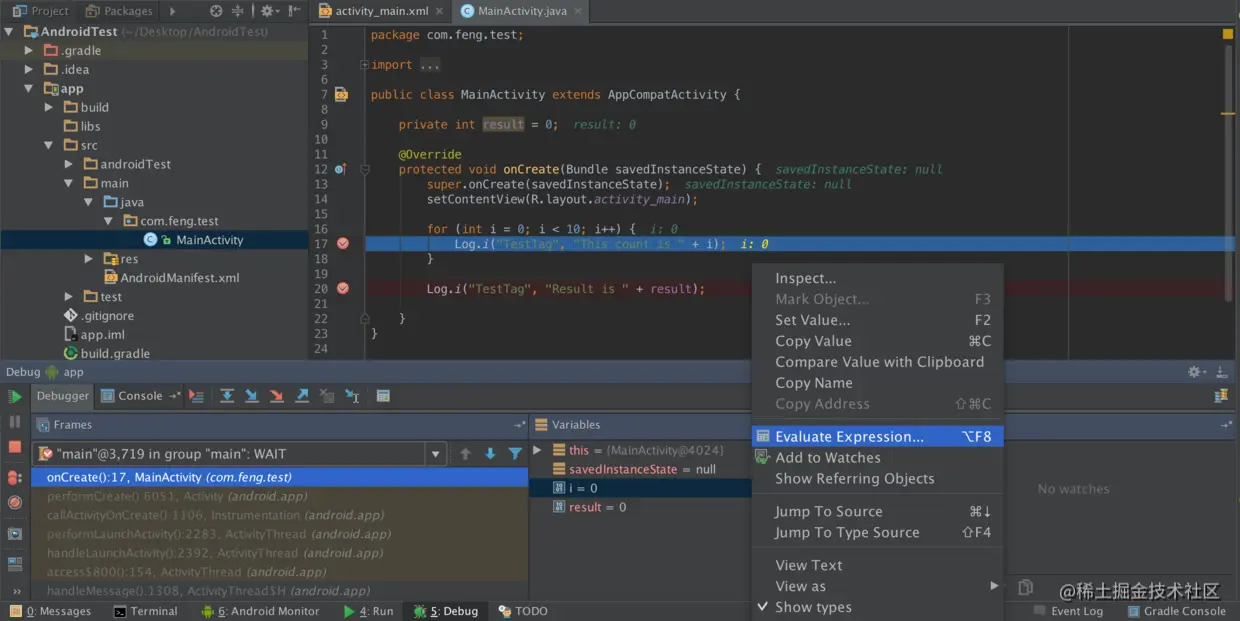Image resolution: width=1240 pixels, height=621 pixels.
Task: Pause the debugged program
Action: tap(15, 422)
